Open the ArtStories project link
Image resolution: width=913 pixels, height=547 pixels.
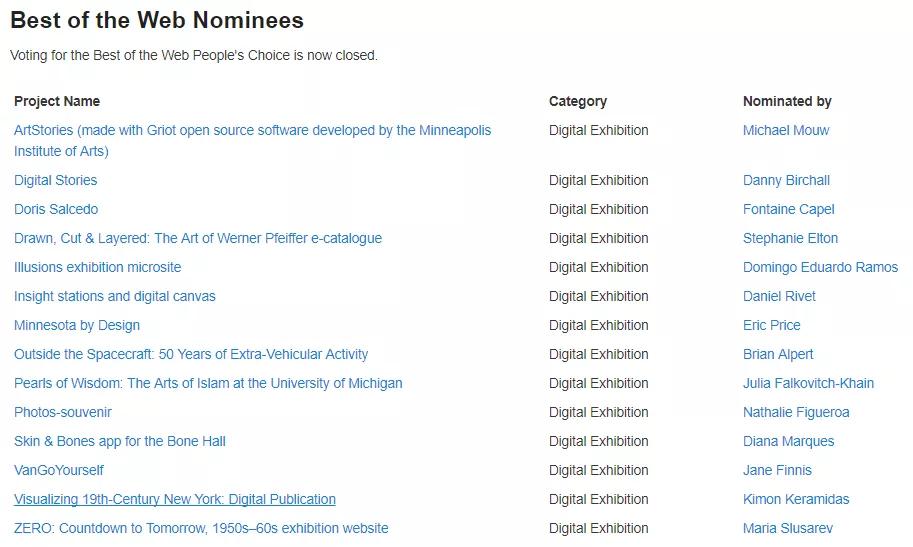click(x=252, y=131)
